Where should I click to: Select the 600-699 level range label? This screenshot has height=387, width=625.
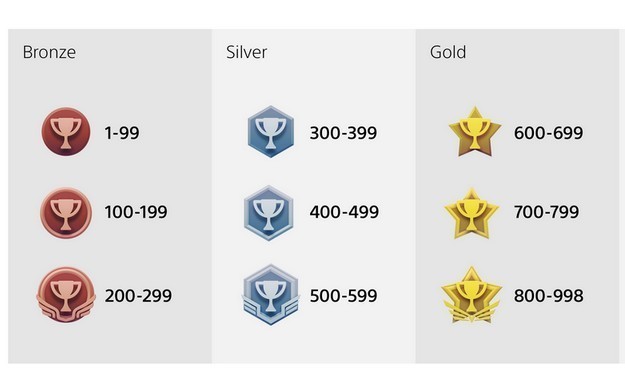click(548, 133)
